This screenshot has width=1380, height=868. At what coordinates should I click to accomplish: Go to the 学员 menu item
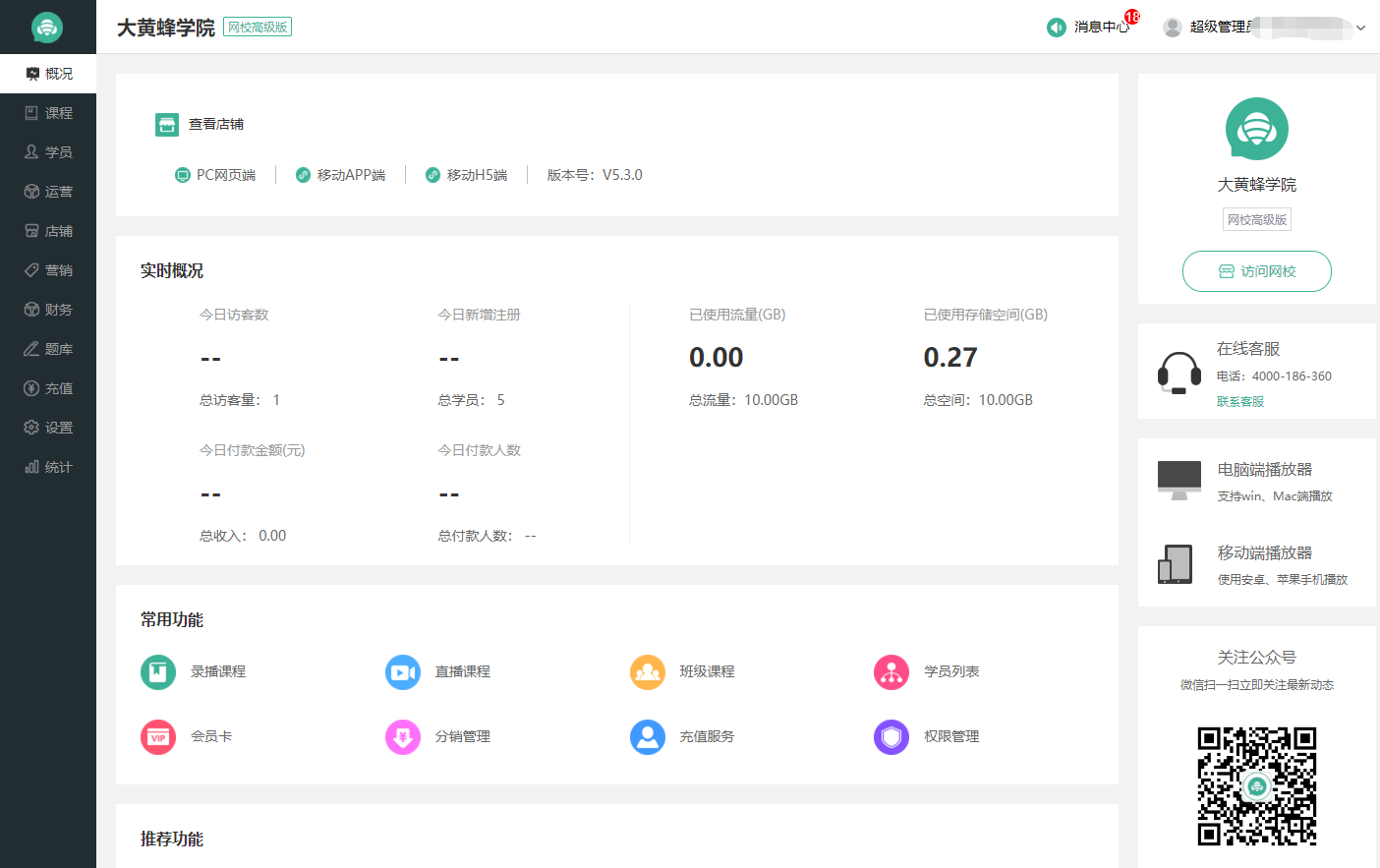(48, 152)
